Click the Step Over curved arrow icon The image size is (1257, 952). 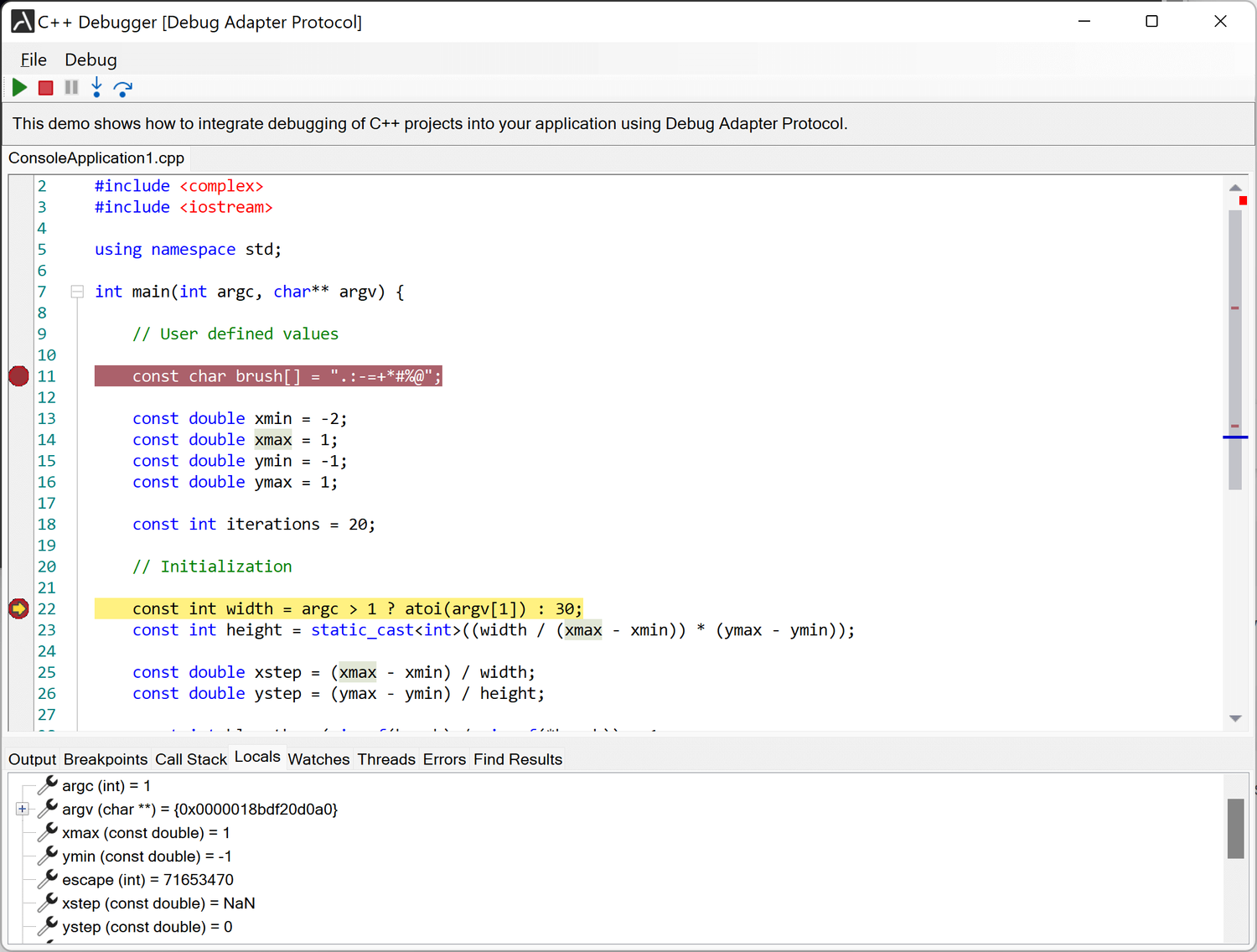pyautogui.click(x=123, y=87)
